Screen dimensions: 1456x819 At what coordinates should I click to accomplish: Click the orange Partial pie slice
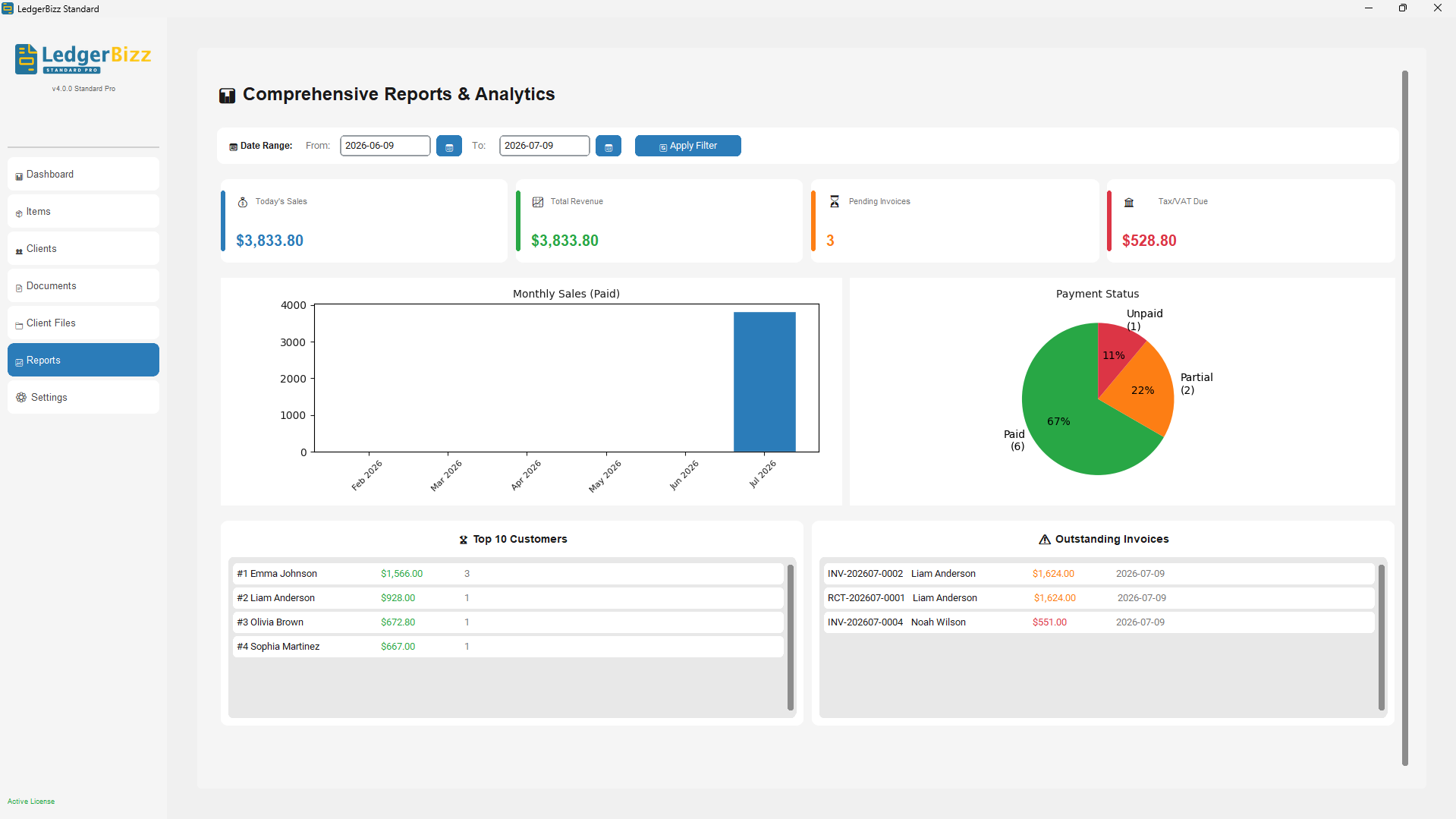click(x=1142, y=390)
